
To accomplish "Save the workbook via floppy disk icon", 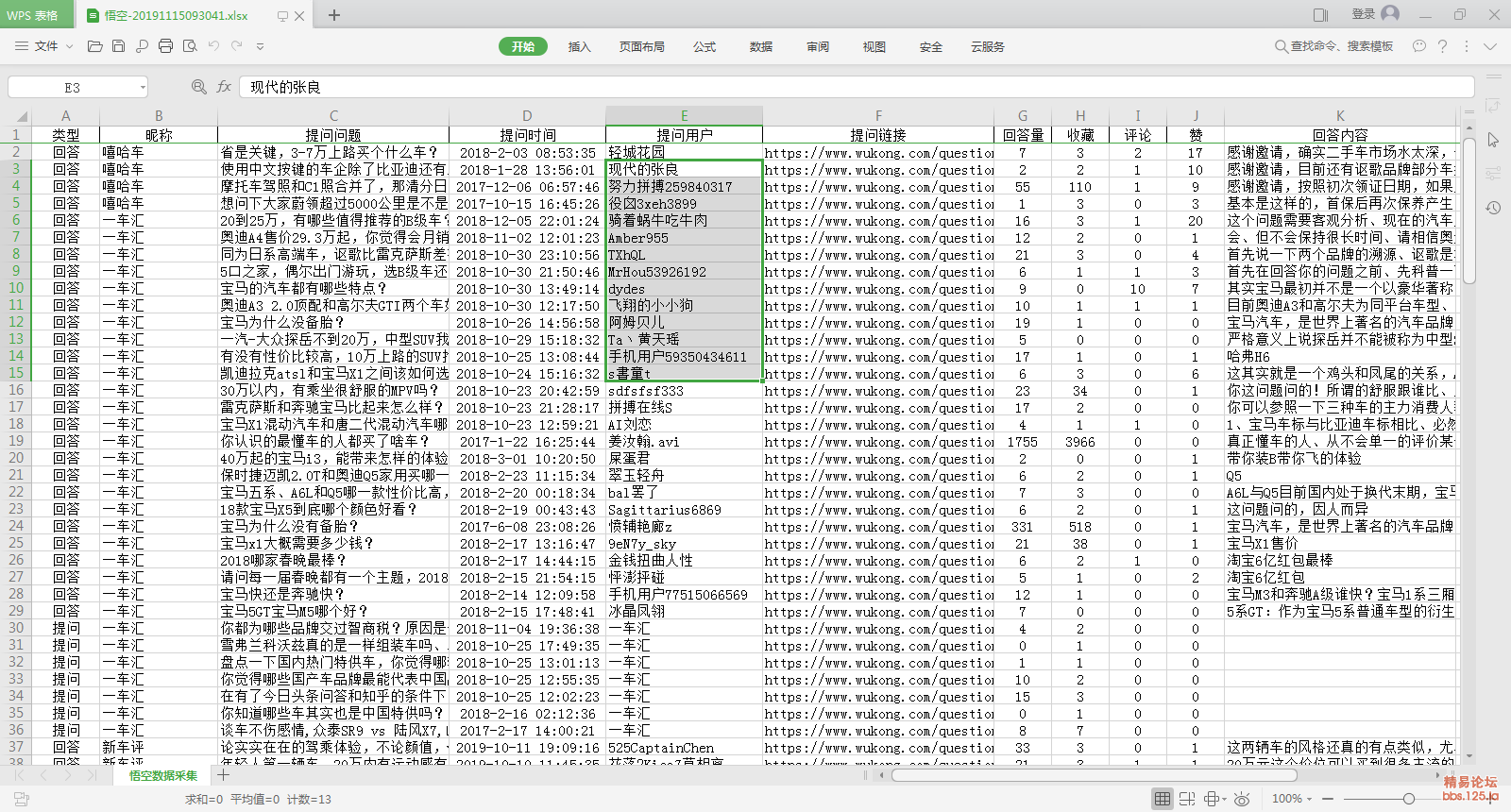I will point(118,45).
